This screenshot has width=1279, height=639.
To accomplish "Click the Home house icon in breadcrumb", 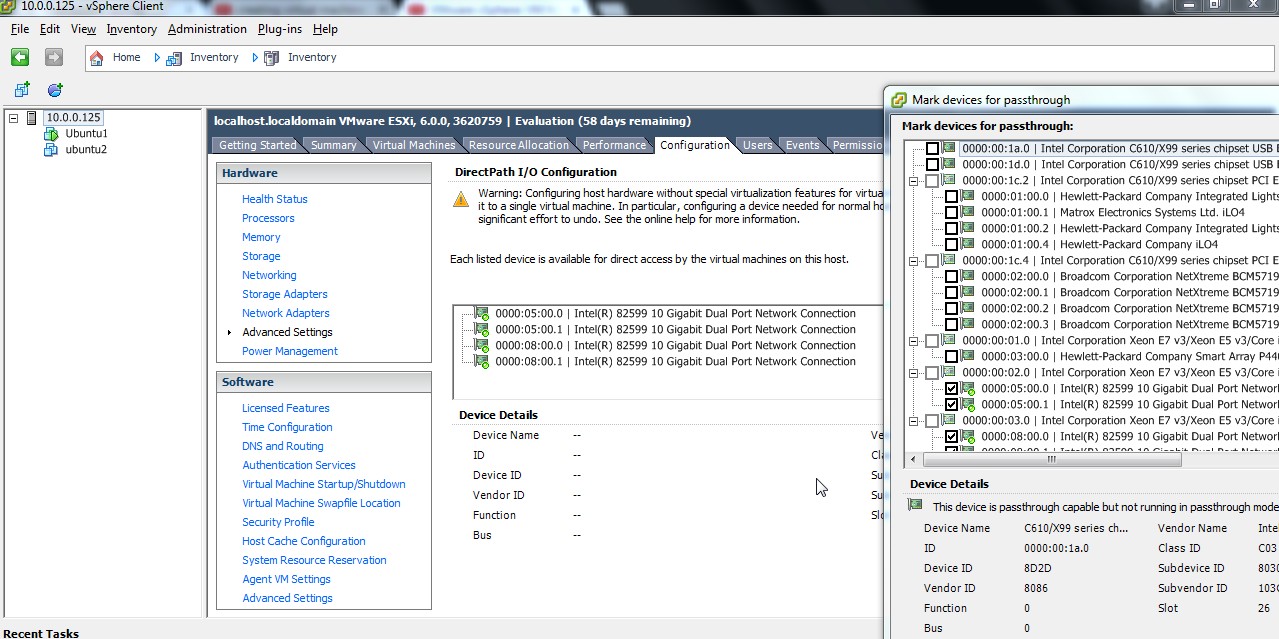I will pos(97,58).
